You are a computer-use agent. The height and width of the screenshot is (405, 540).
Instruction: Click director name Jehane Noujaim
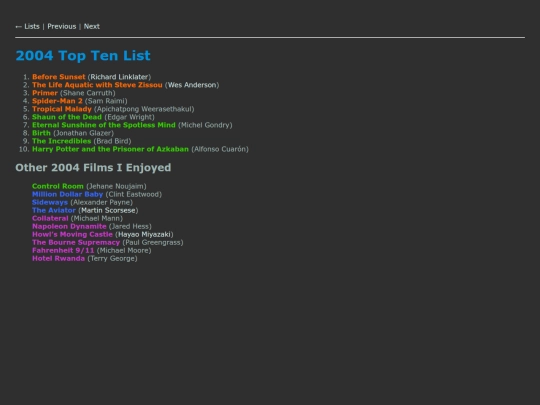116,186
